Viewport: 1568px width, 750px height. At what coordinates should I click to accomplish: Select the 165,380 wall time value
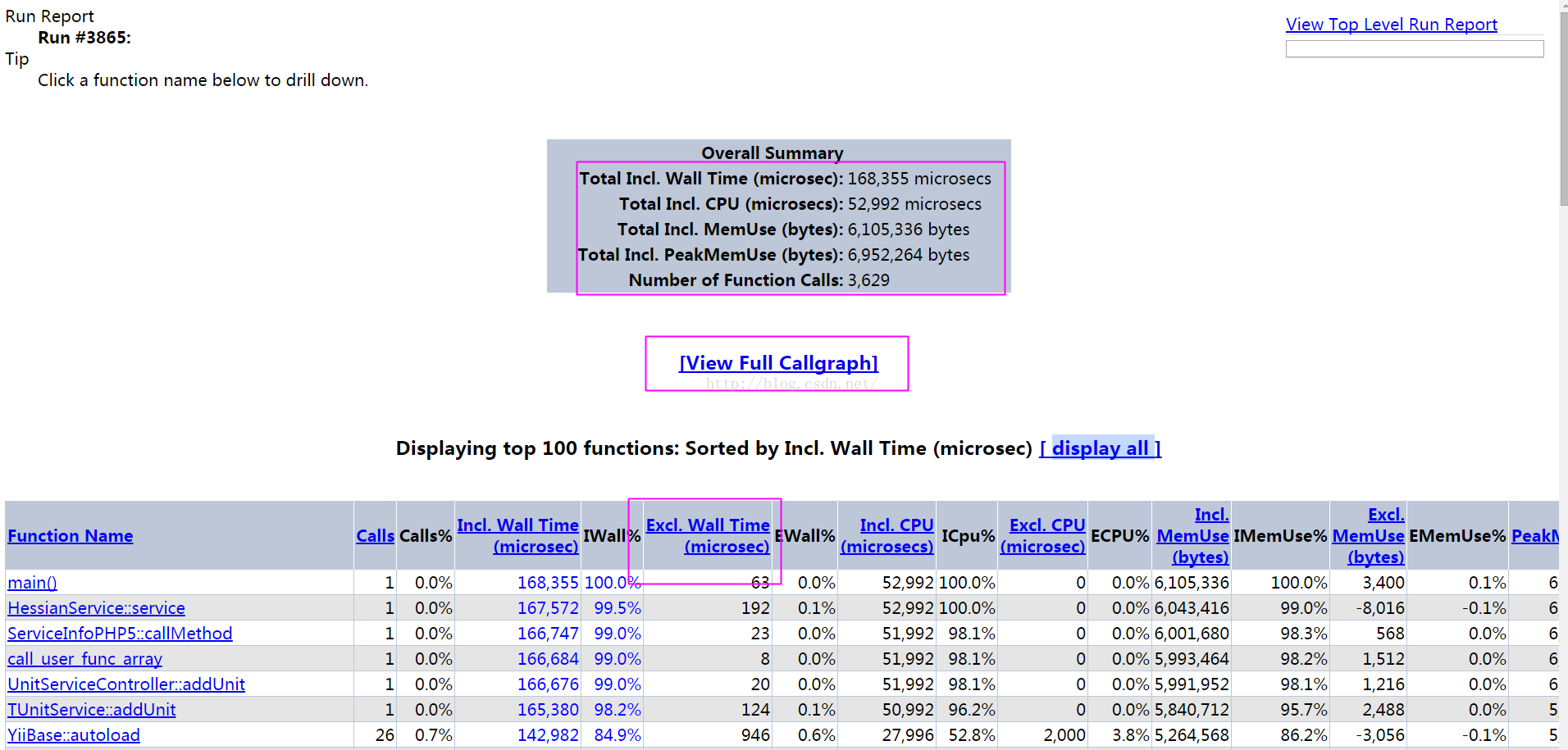(x=548, y=710)
